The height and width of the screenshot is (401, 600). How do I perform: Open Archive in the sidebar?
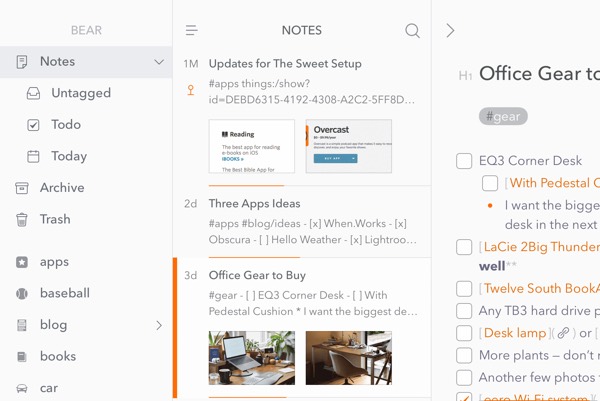tap(62, 188)
